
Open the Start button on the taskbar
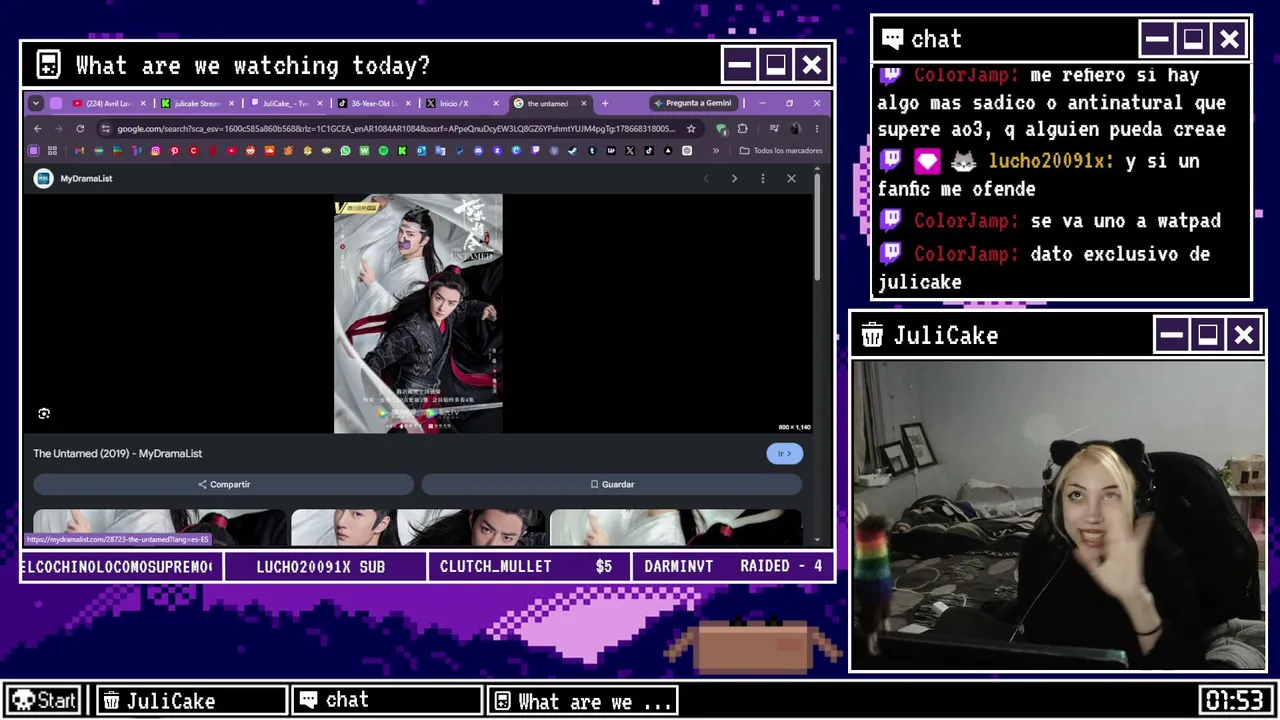[43, 701]
